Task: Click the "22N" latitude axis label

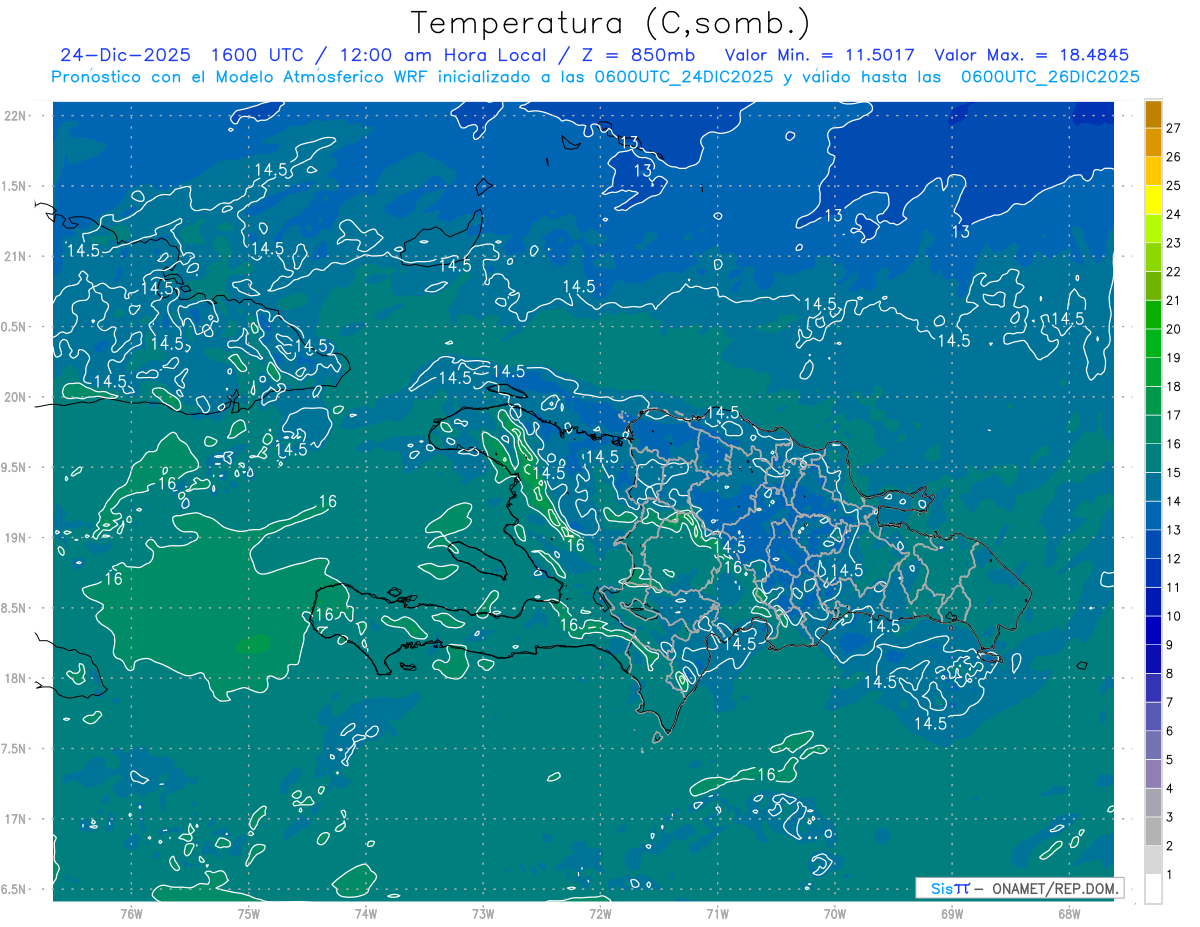Action: click(15, 115)
